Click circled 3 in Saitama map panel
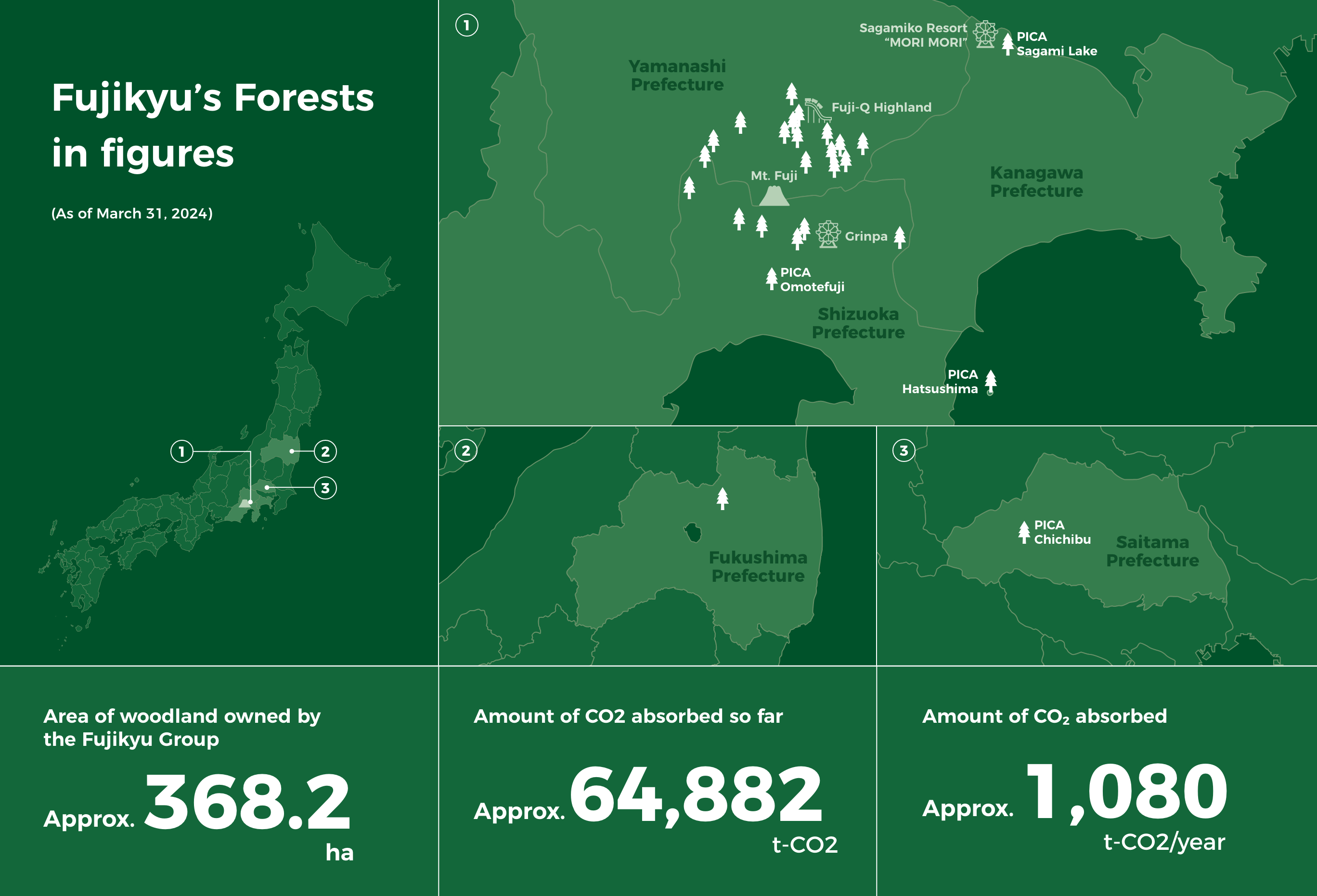This screenshot has height=896, width=1317. pos(904,451)
